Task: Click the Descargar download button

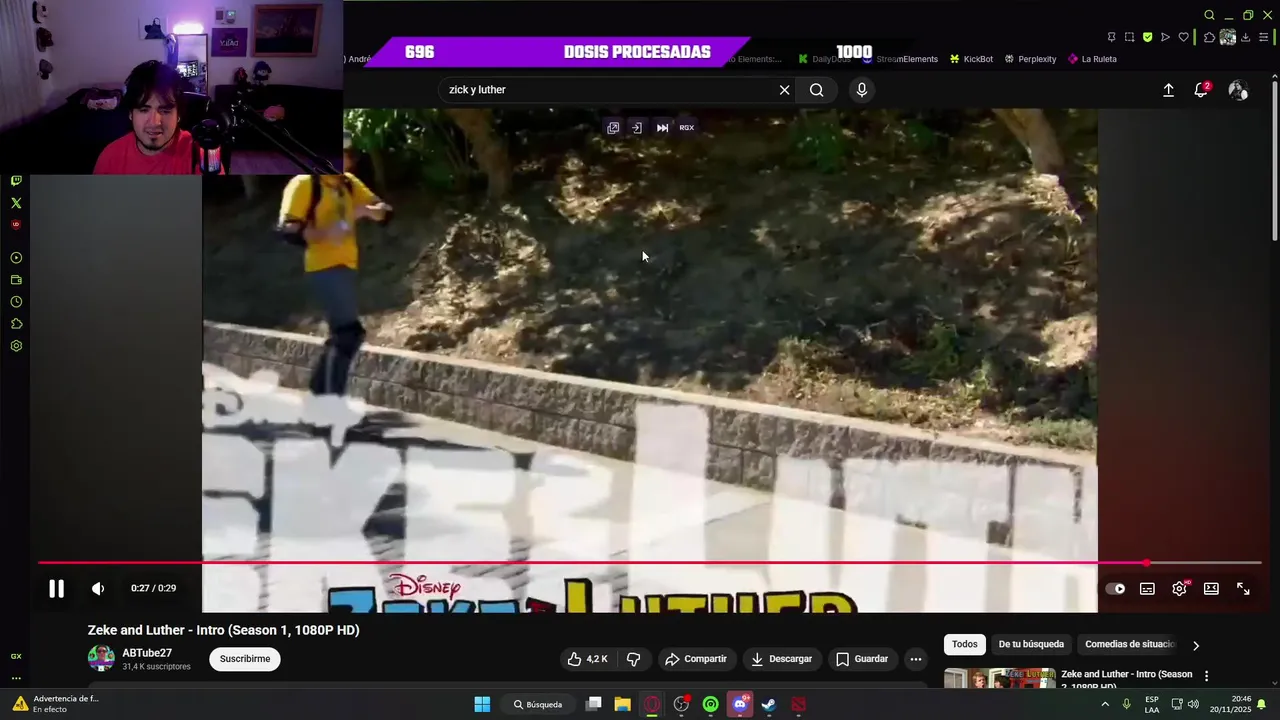Action: pyautogui.click(x=782, y=659)
